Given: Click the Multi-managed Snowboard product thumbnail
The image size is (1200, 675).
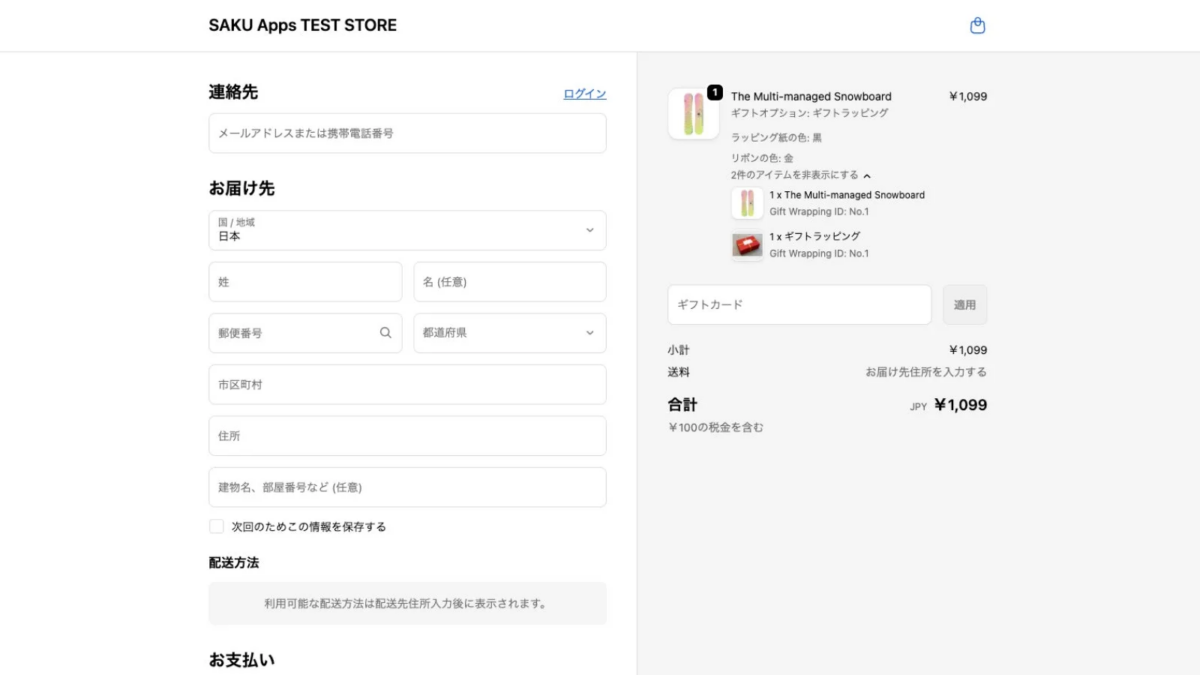Looking at the screenshot, I should pos(693,113).
